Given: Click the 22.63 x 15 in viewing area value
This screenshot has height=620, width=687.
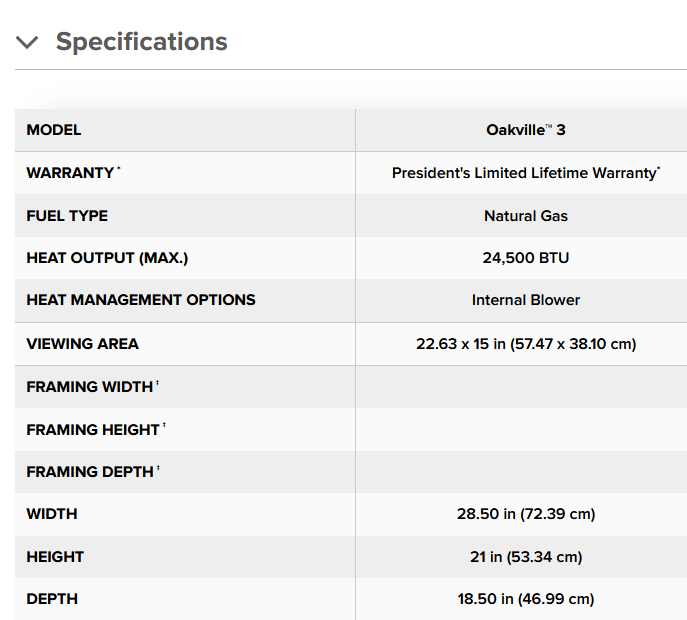Looking at the screenshot, I should click(x=525, y=344).
